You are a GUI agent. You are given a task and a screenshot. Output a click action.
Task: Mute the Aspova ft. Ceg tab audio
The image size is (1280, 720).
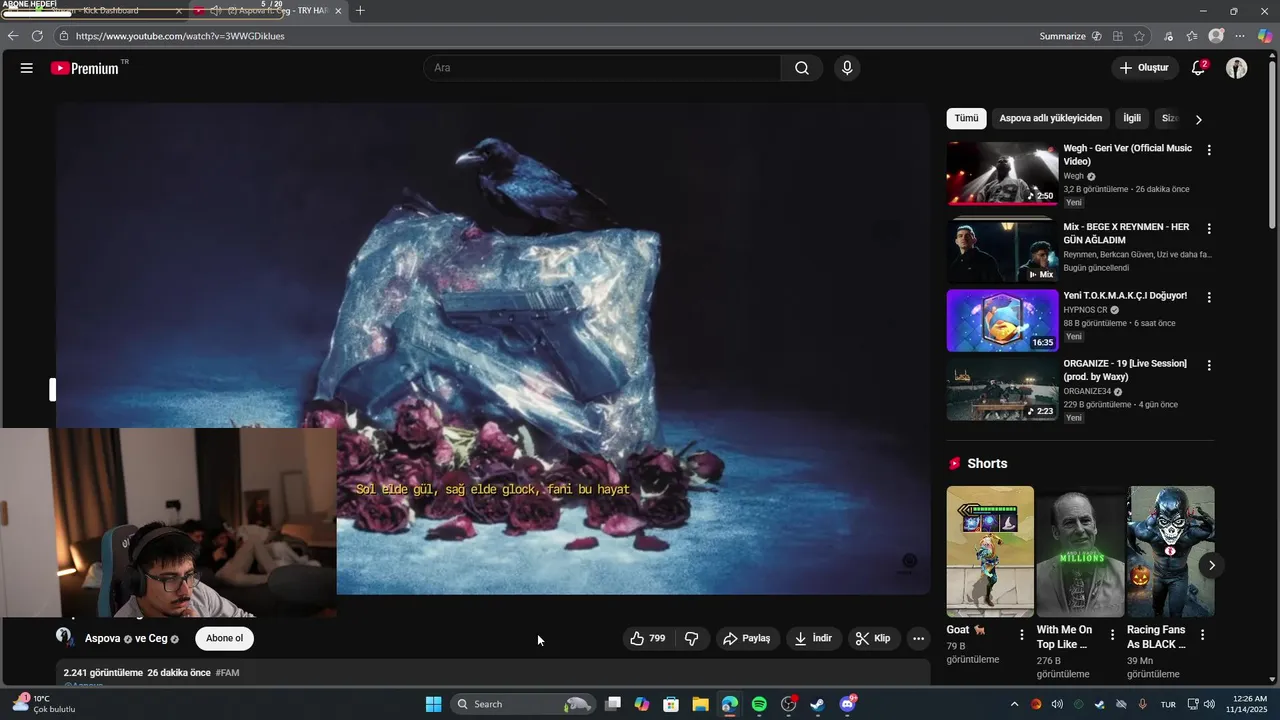(x=215, y=11)
